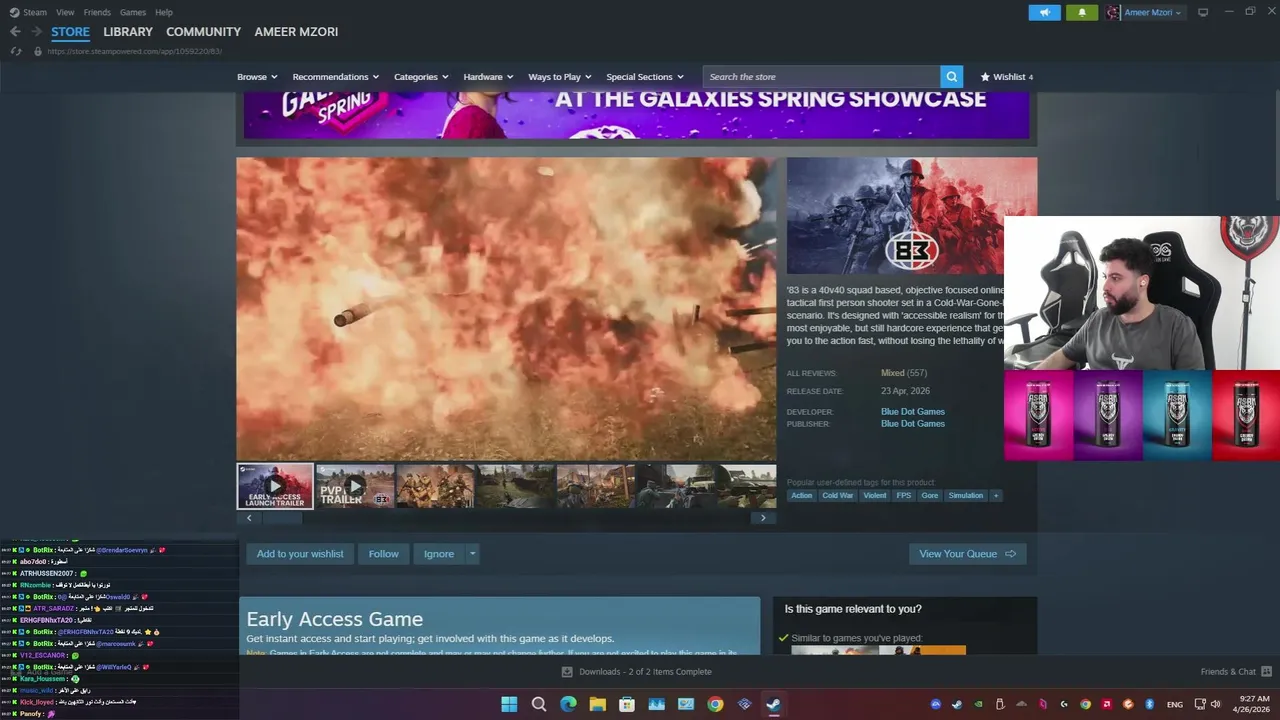Open File Explorer from the taskbar

(597, 704)
